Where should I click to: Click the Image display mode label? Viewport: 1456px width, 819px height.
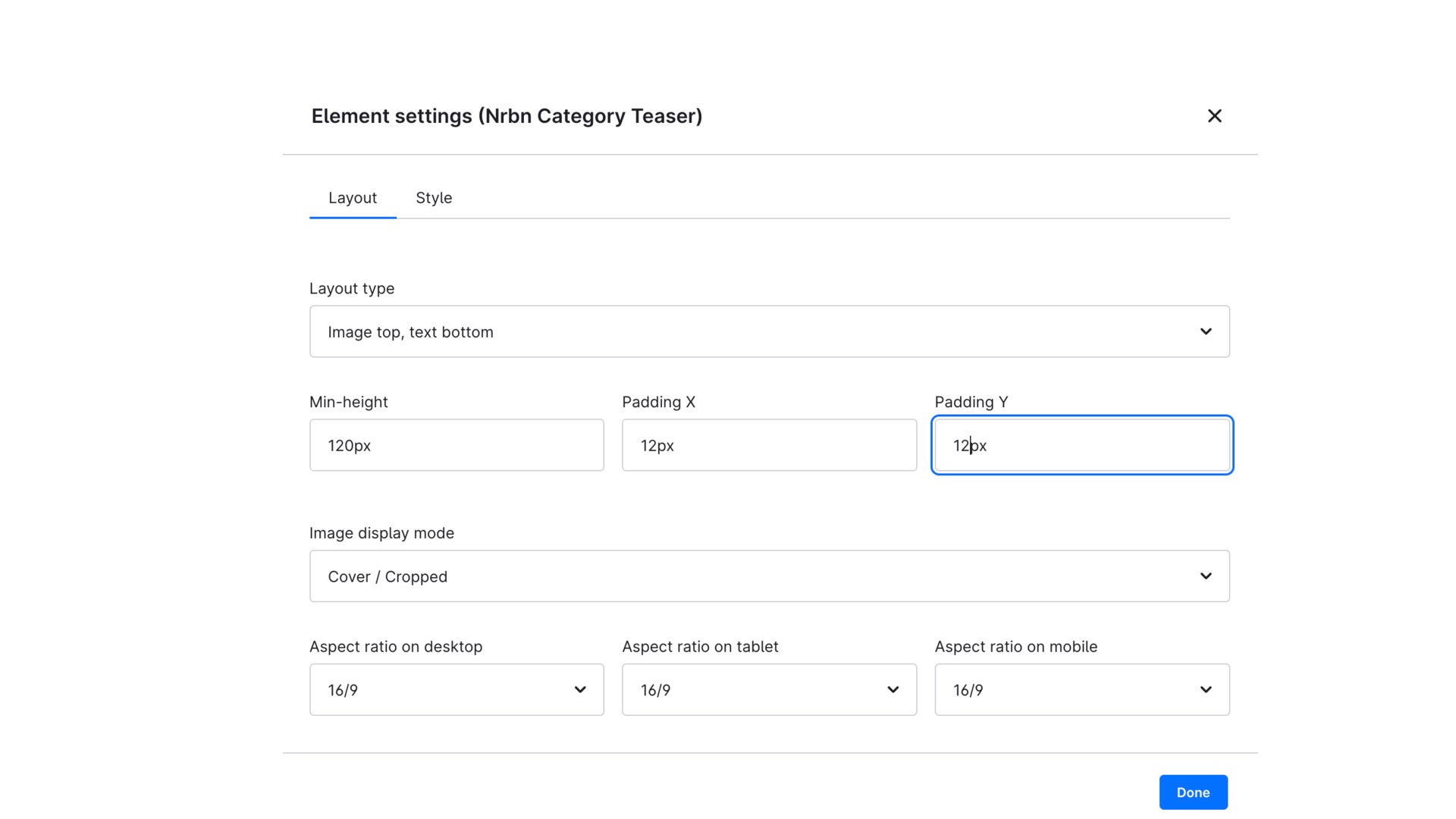pos(381,533)
